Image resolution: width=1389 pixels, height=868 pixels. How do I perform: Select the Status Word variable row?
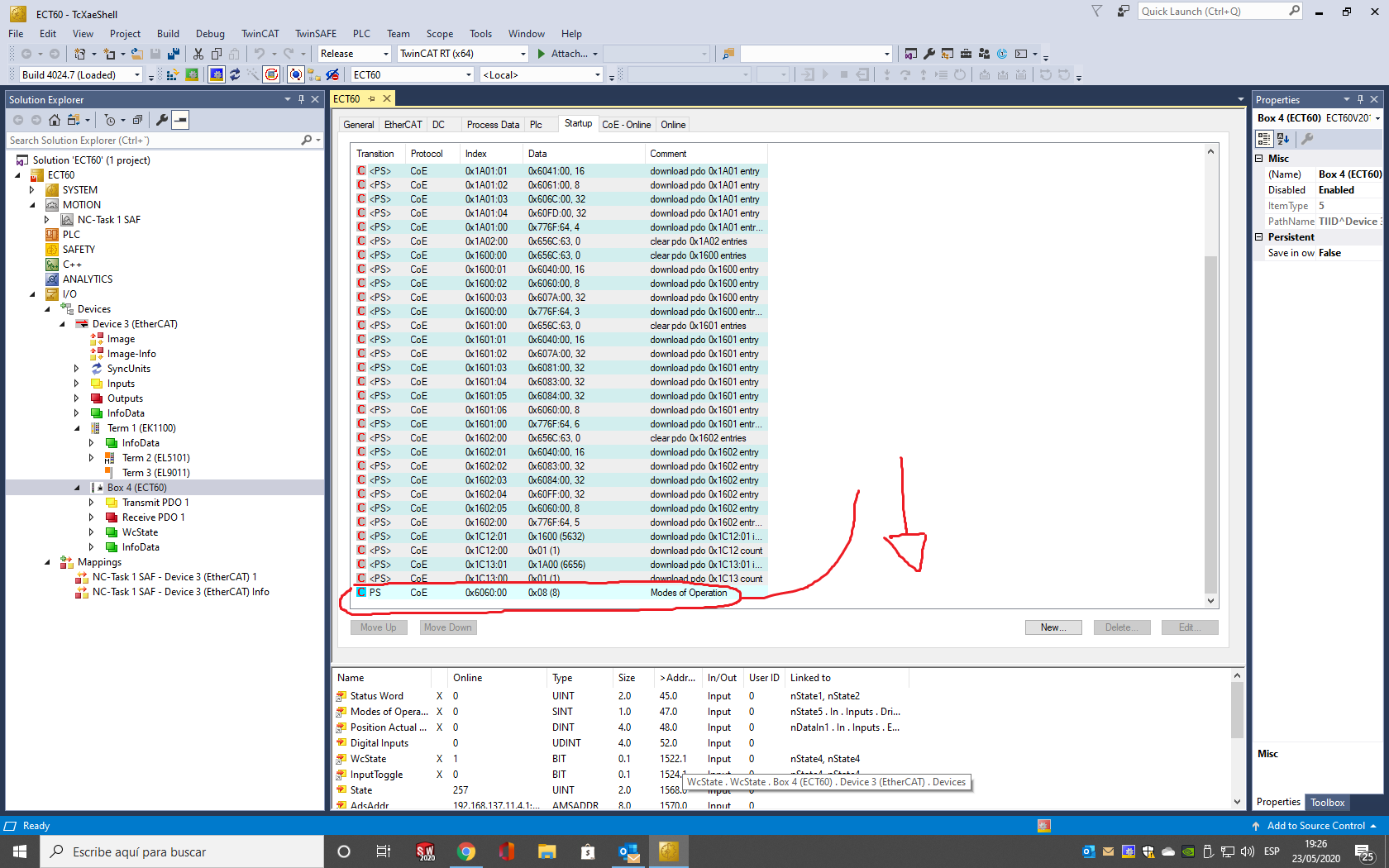coord(620,696)
